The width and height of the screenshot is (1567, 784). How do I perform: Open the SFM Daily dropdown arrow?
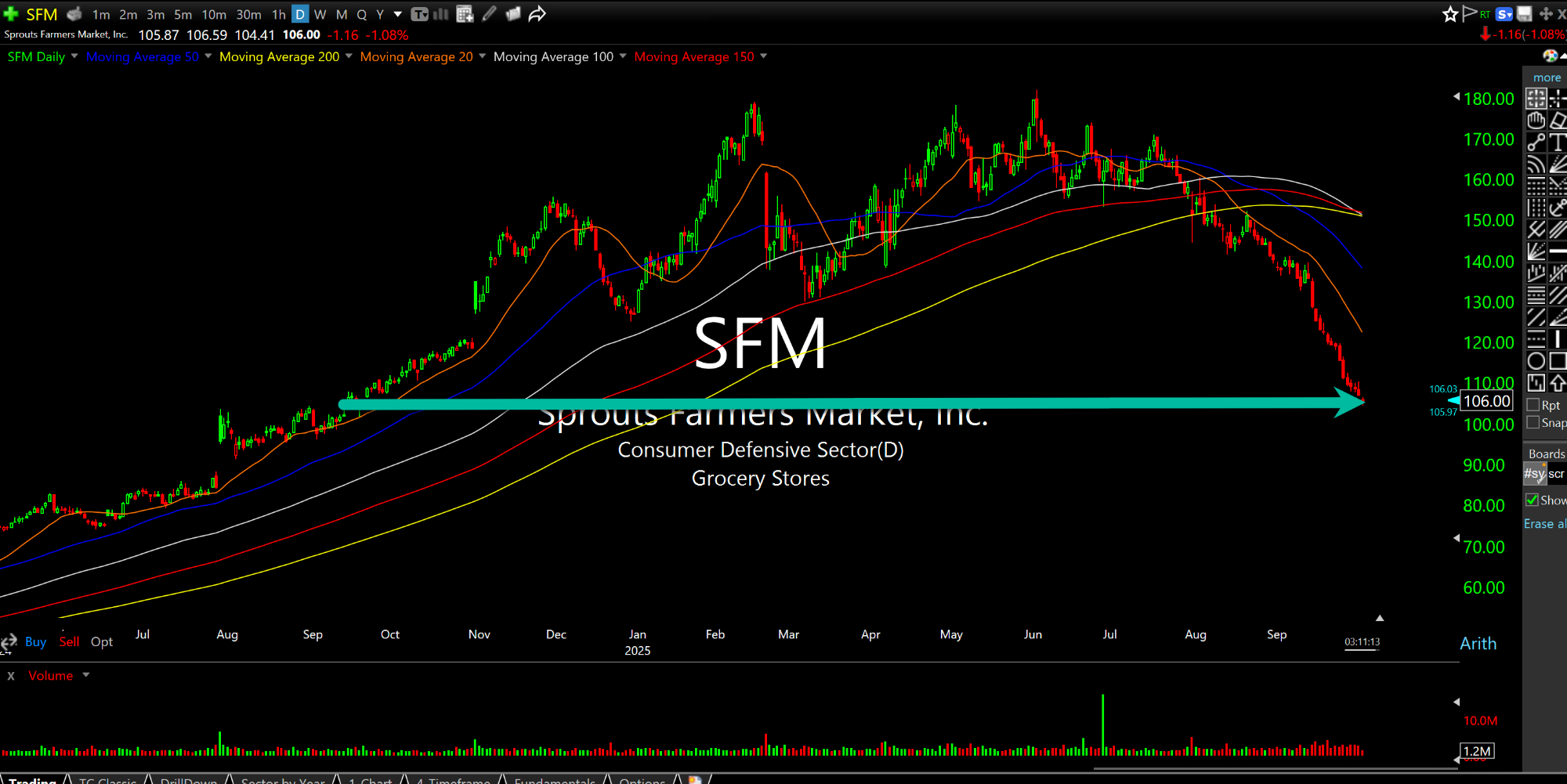click(74, 56)
